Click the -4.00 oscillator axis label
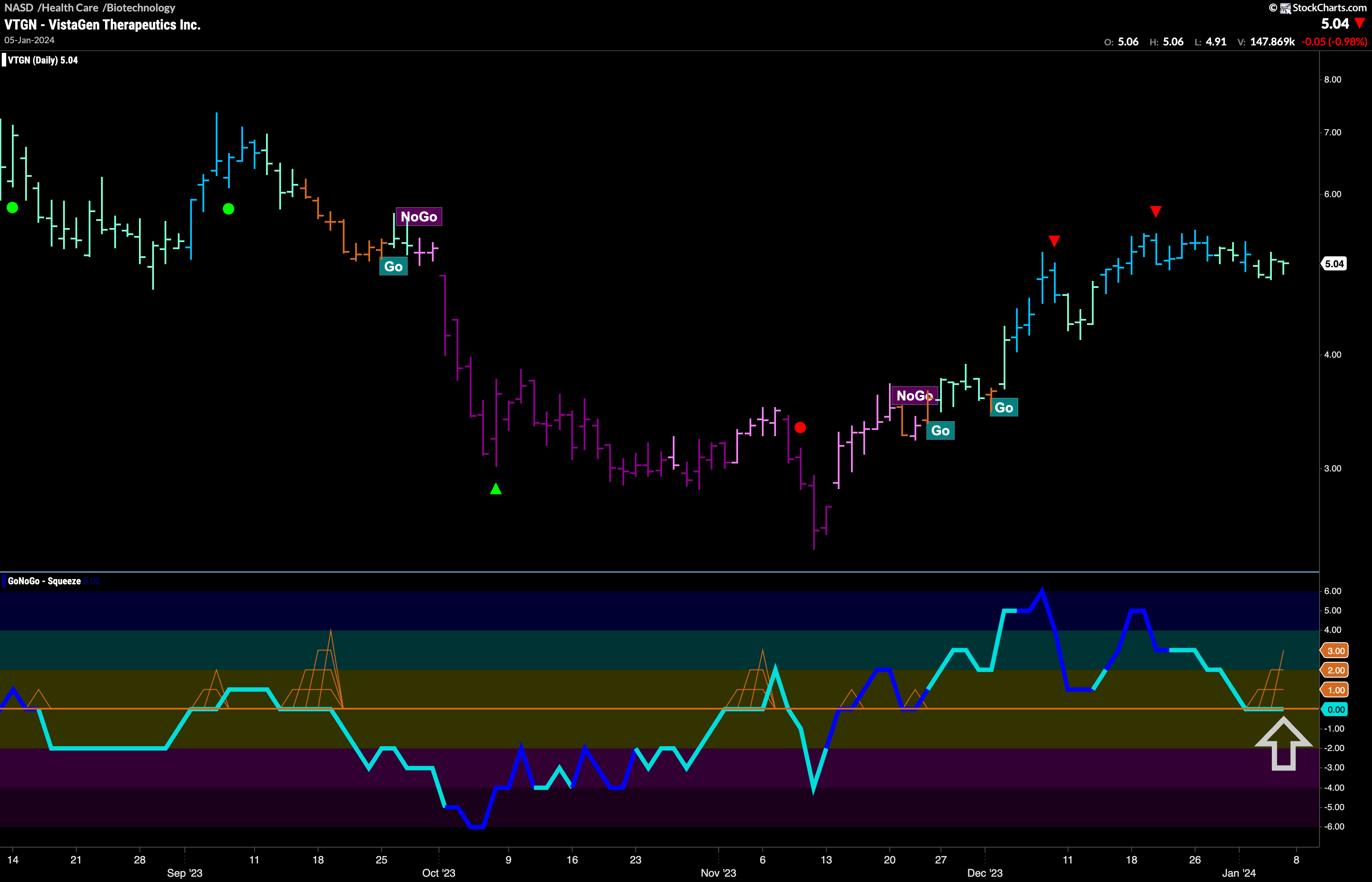Screen dimensions: 1372x882 coord(1334,788)
